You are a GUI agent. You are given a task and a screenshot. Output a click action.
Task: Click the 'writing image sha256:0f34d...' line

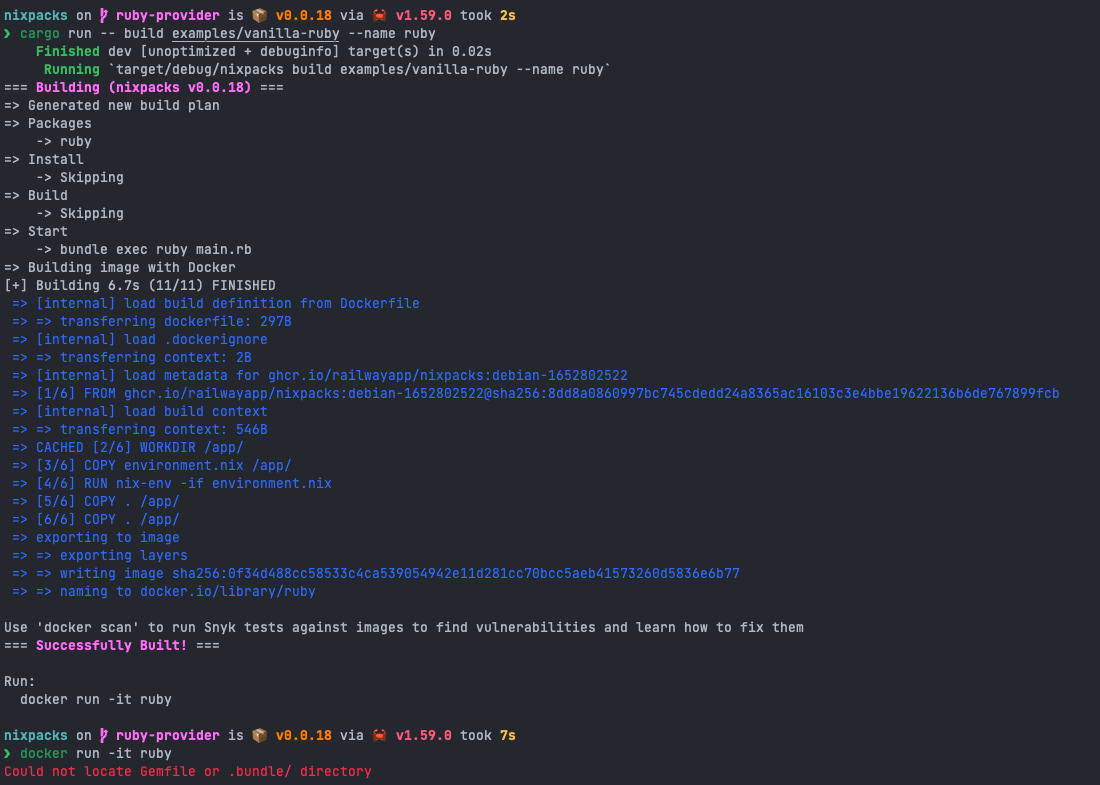(376, 574)
